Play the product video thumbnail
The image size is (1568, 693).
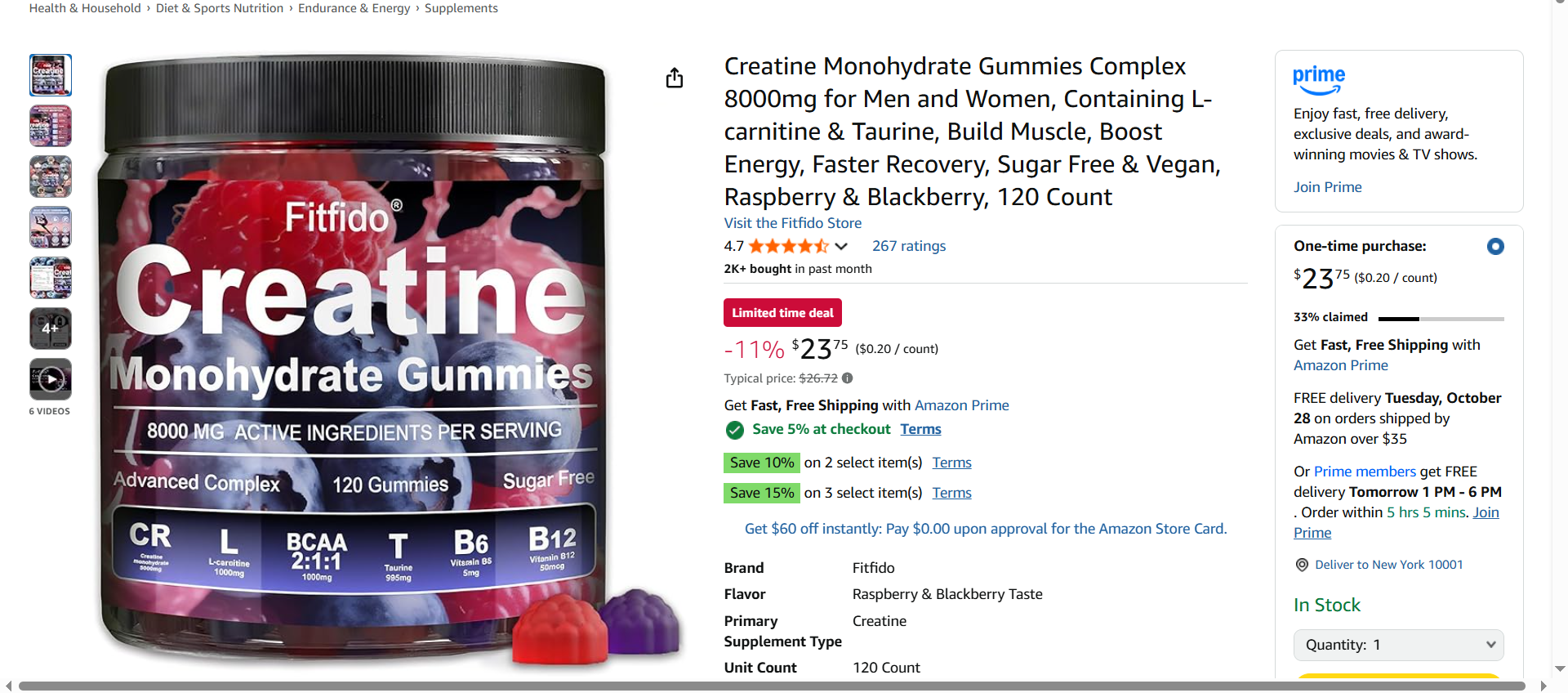(x=51, y=379)
